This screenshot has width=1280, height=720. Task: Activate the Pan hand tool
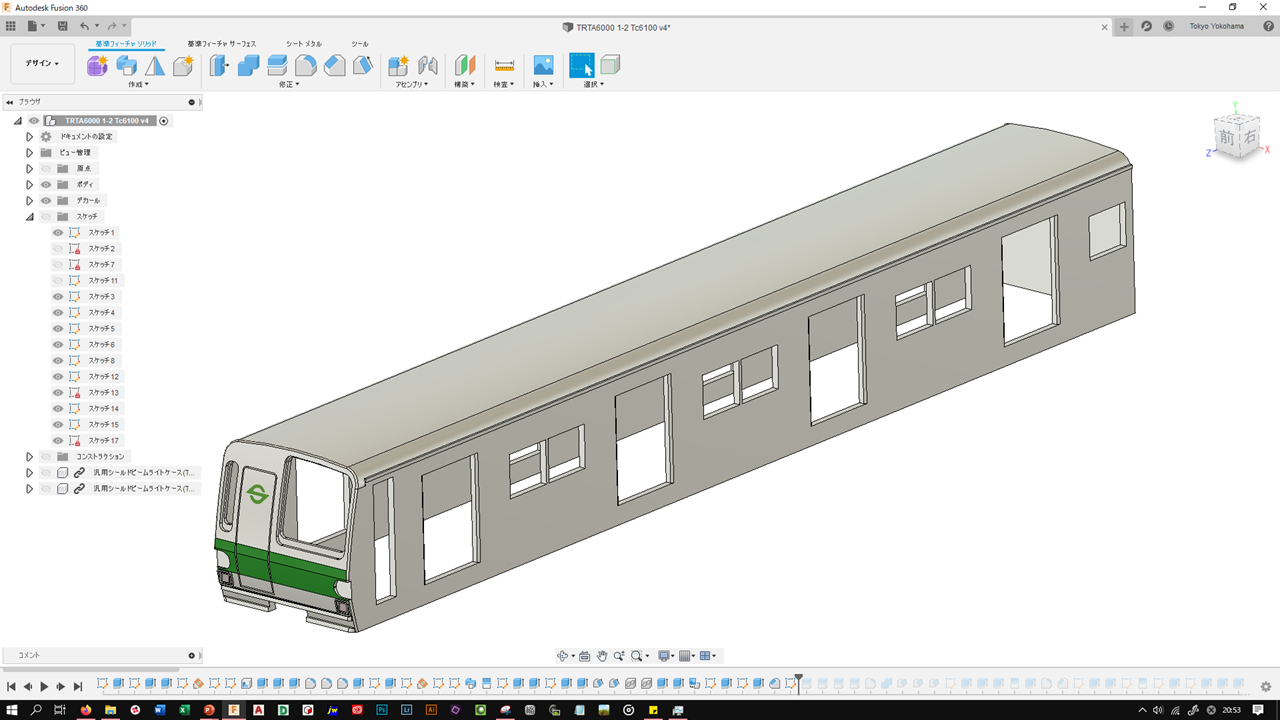(x=602, y=656)
